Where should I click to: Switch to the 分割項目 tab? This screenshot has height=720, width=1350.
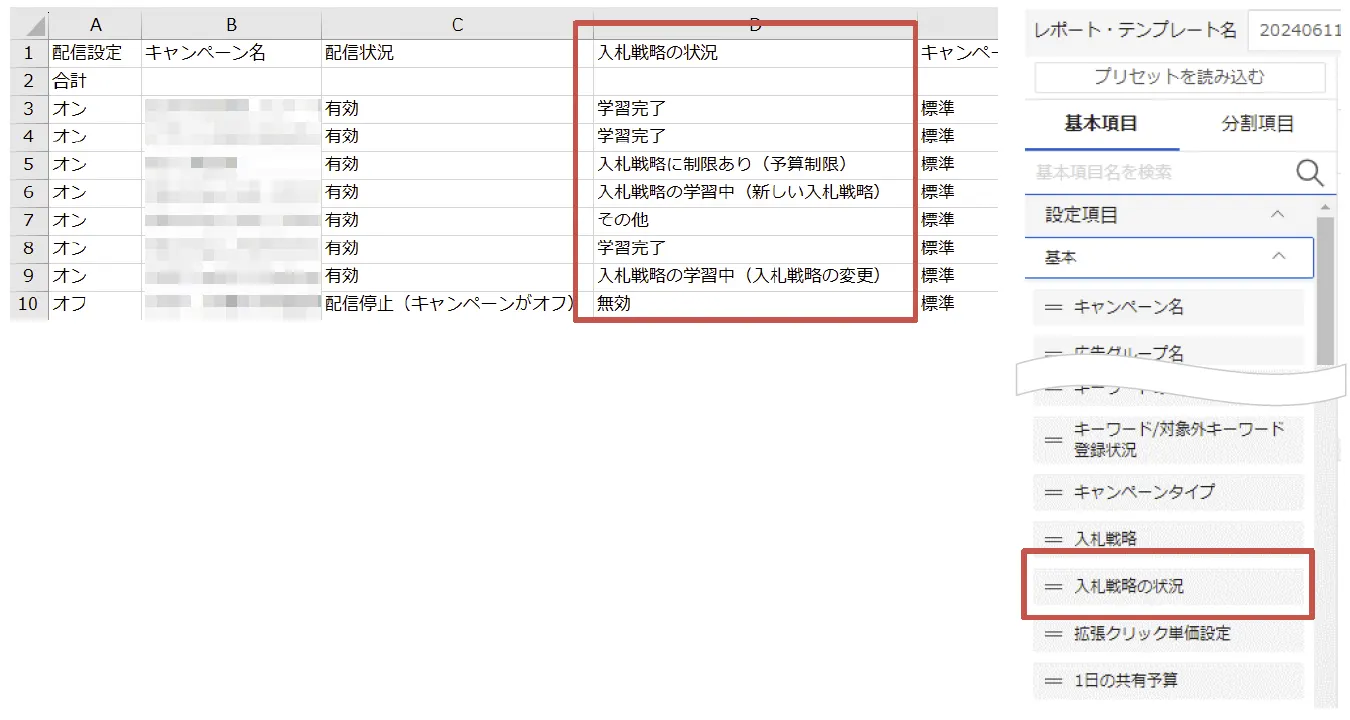(x=1258, y=124)
